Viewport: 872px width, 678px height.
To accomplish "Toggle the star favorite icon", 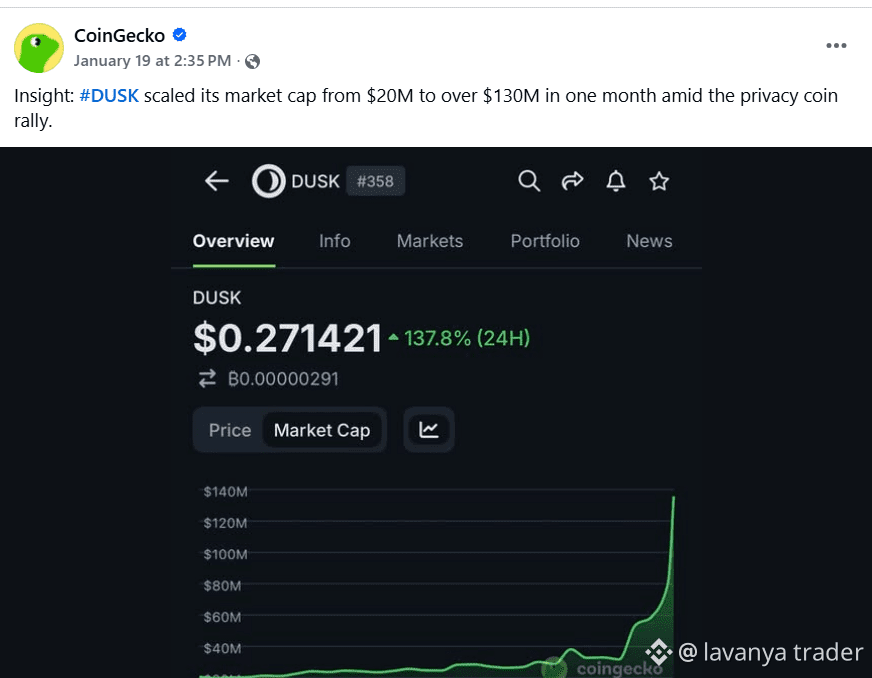I will (x=659, y=181).
